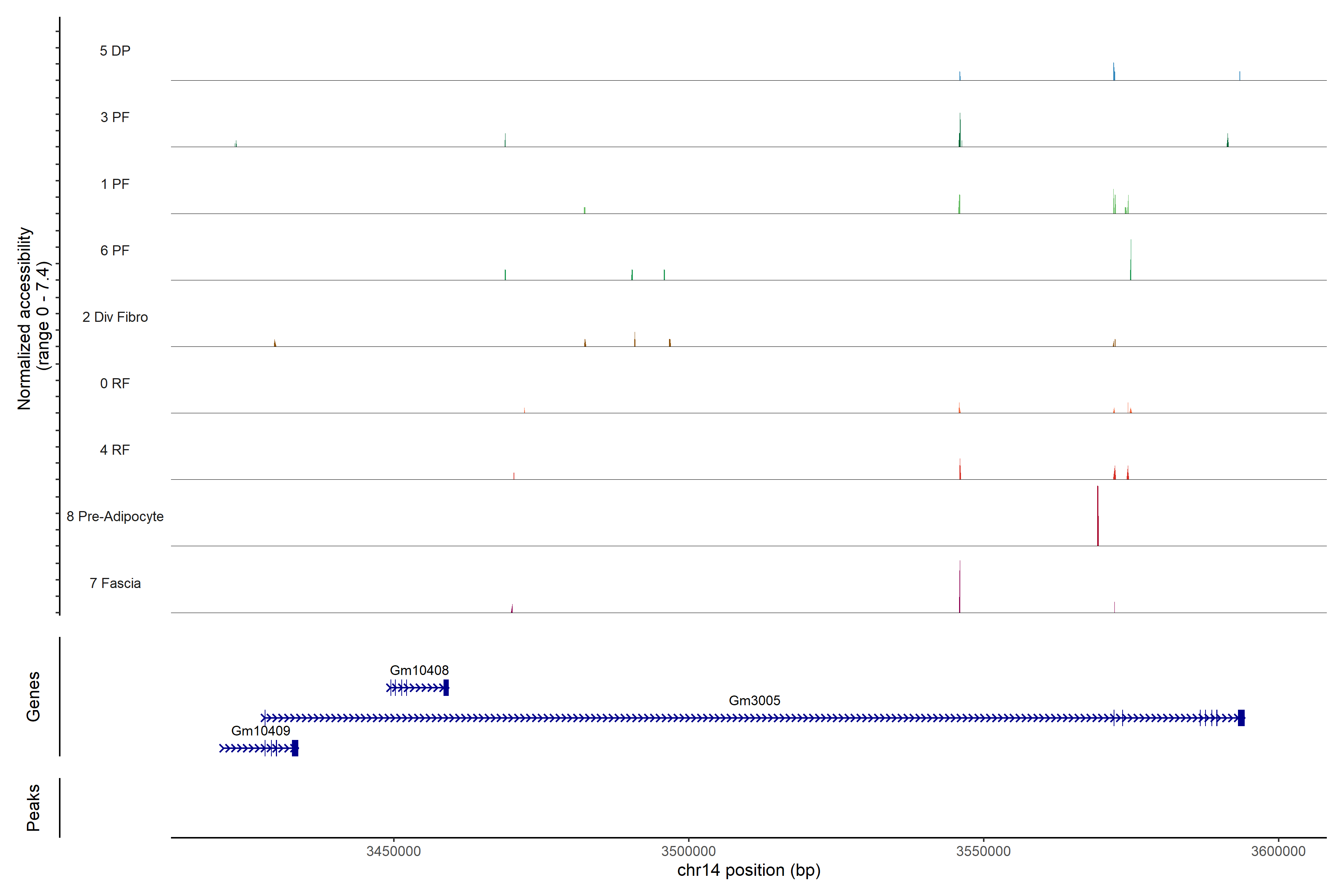Click the Gm3005 gene label
The width and height of the screenshot is (1344, 896).
pos(754,701)
